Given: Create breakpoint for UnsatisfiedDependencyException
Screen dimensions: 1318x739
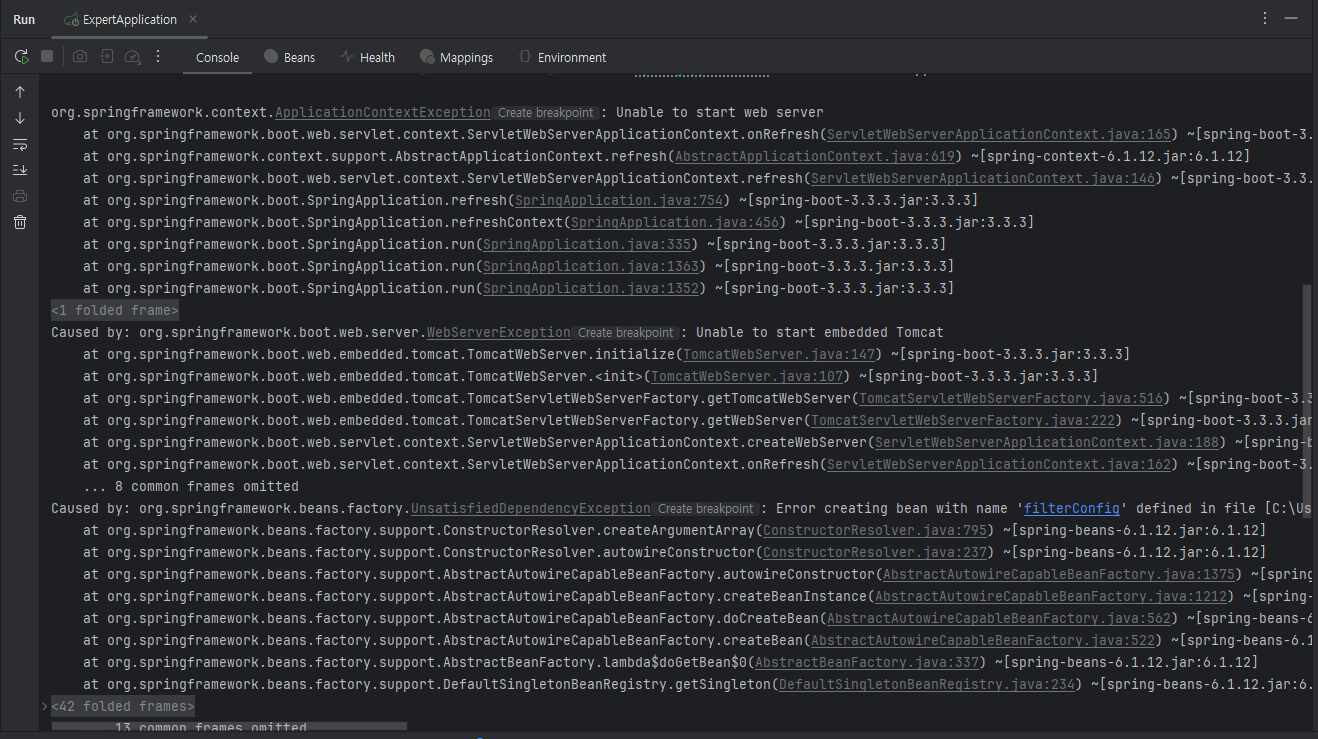Looking at the screenshot, I should pos(706,509).
